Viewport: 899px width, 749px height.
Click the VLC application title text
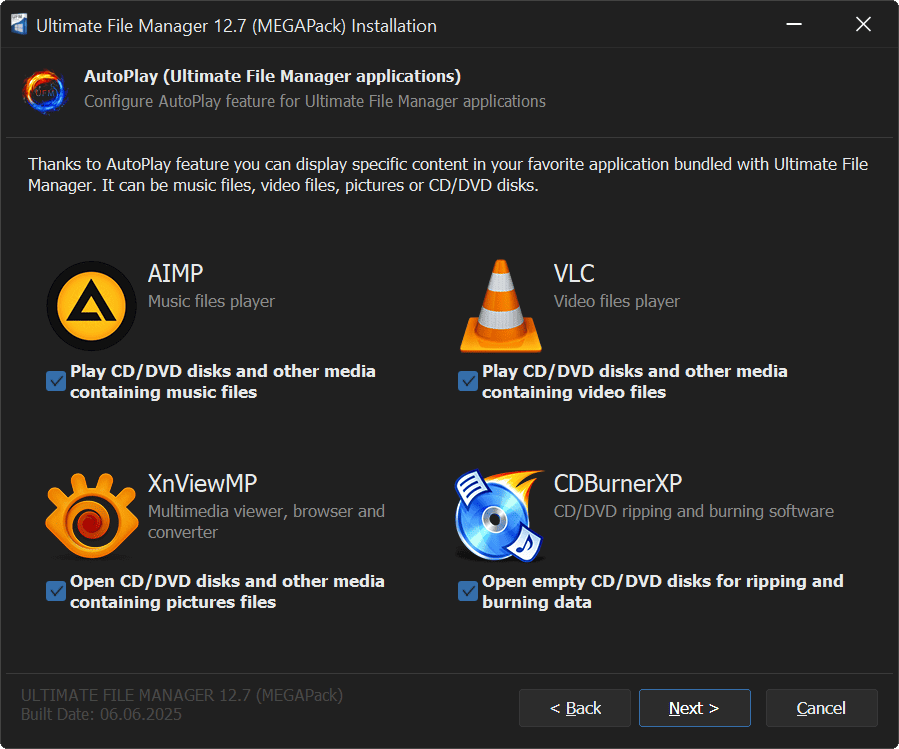(574, 274)
